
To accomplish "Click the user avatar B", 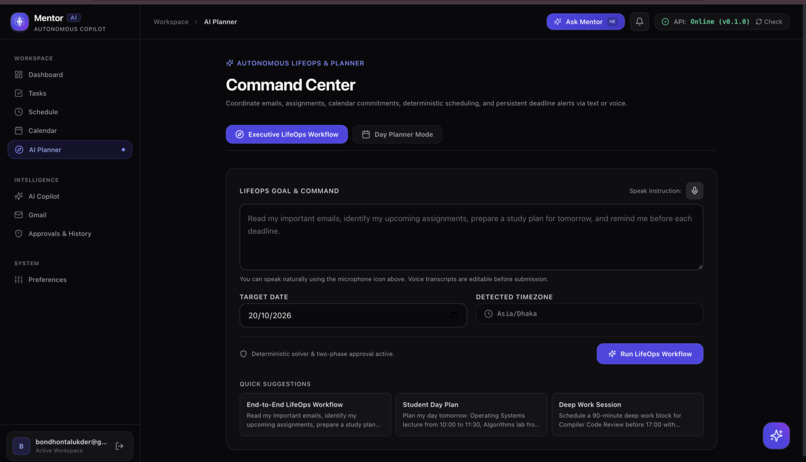I will point(21,446).
